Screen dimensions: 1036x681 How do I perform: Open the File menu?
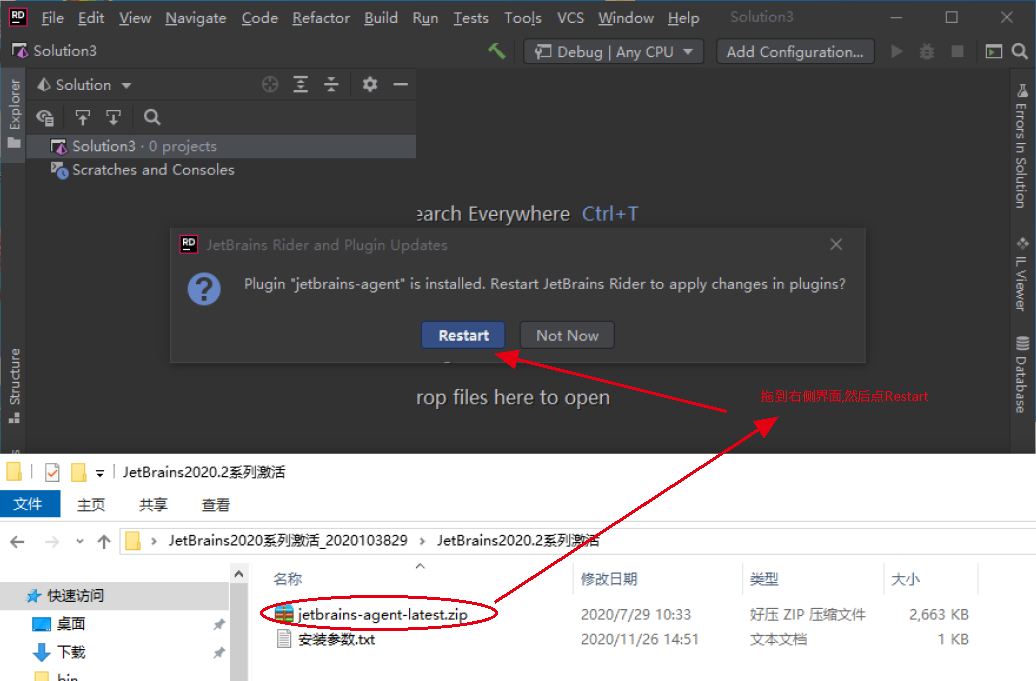point(52,18)
